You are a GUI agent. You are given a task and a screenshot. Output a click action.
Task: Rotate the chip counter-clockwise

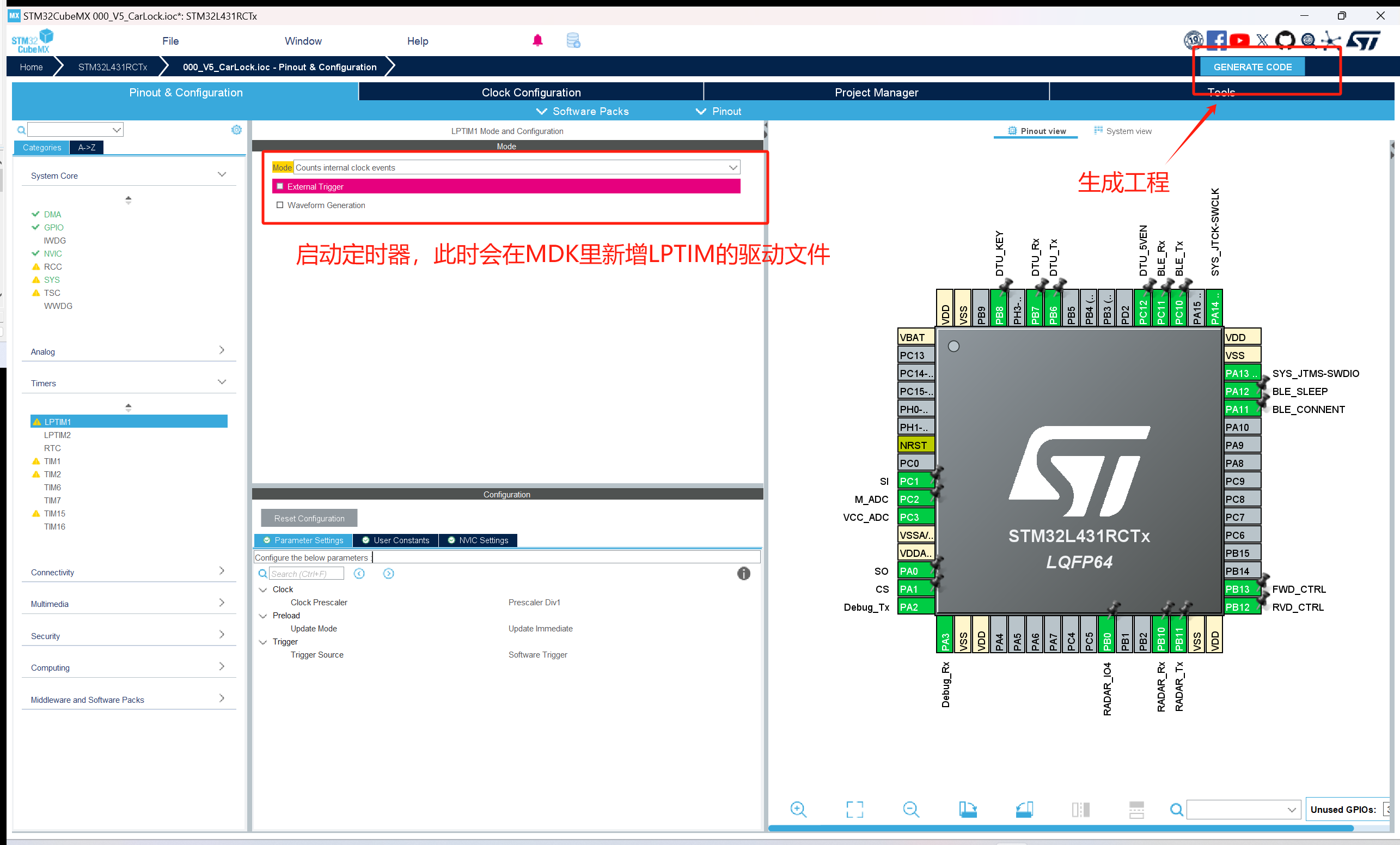1024,809
